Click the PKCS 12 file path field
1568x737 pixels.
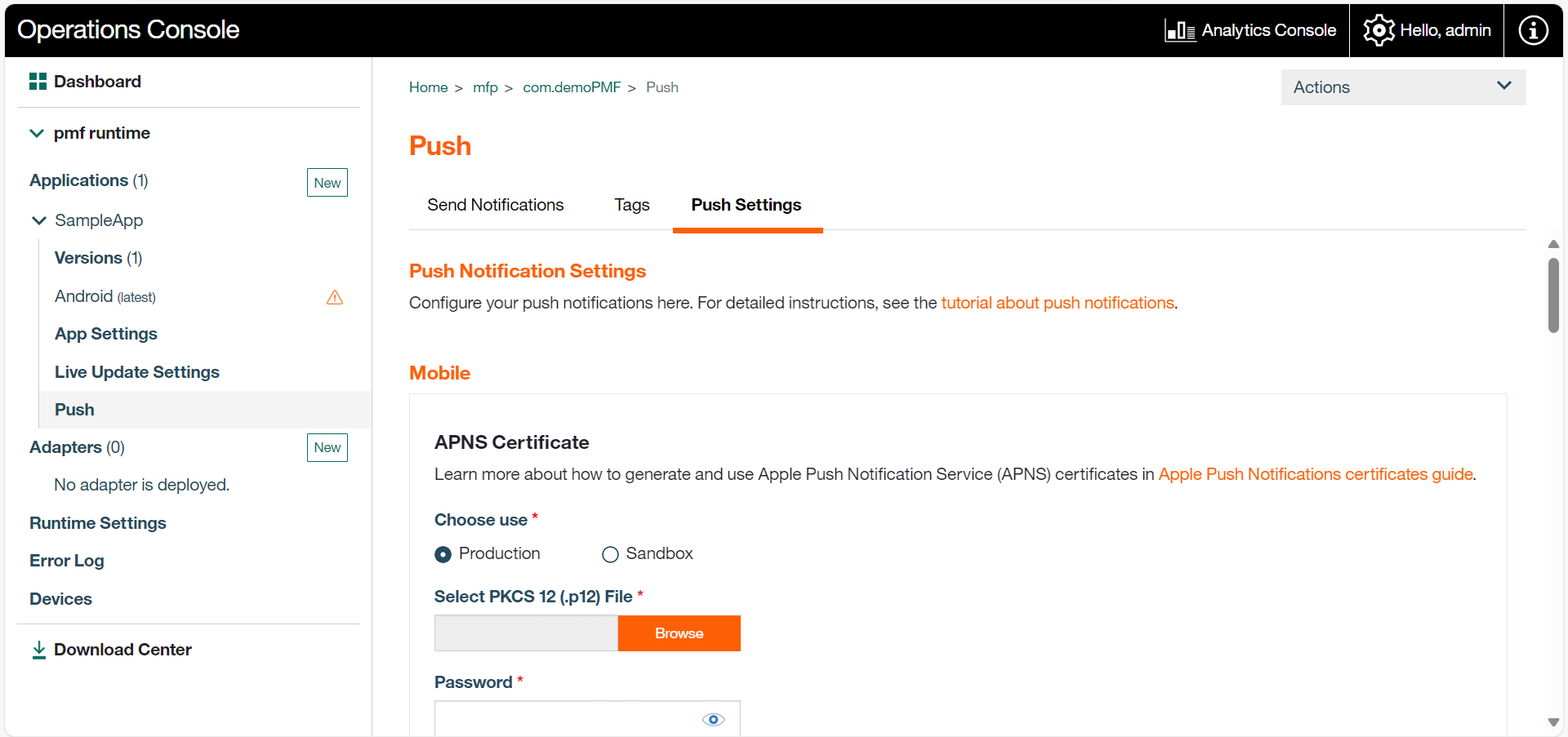point(526,633)
